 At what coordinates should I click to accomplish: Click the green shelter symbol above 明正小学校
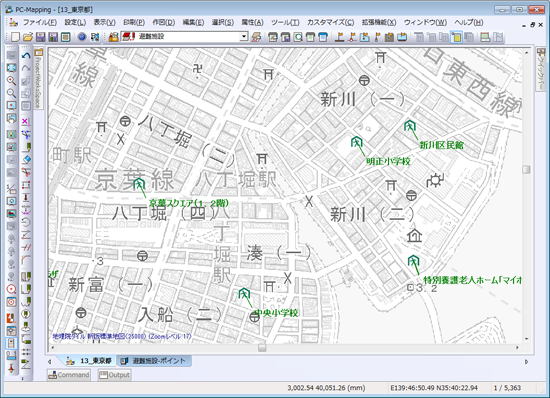(x=356, y=142)
